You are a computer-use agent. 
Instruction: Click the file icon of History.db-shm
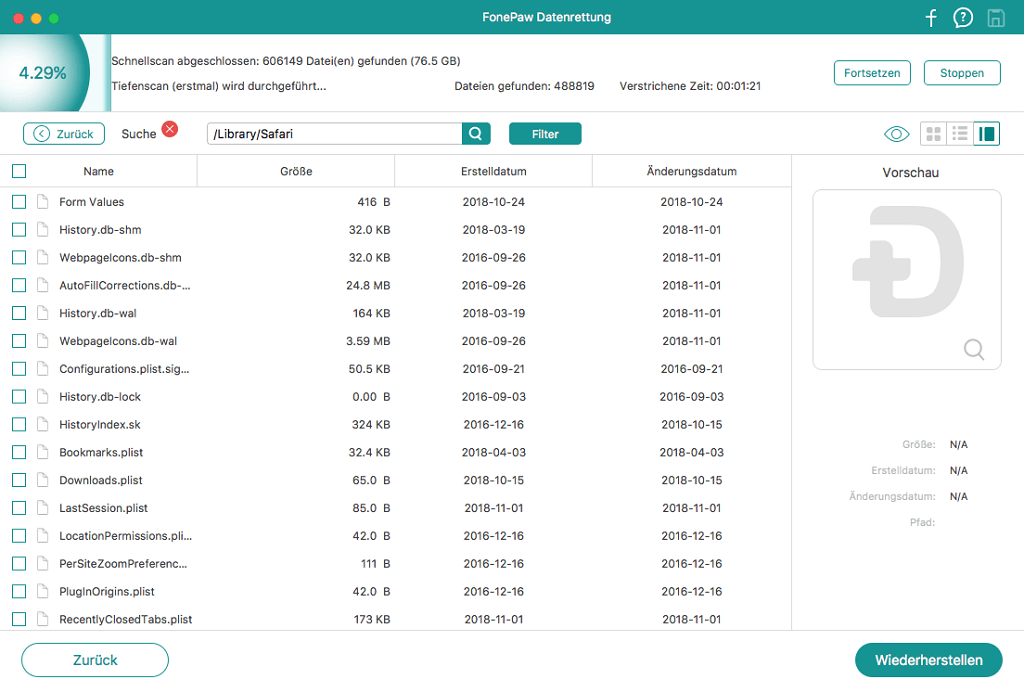point(42,230)
